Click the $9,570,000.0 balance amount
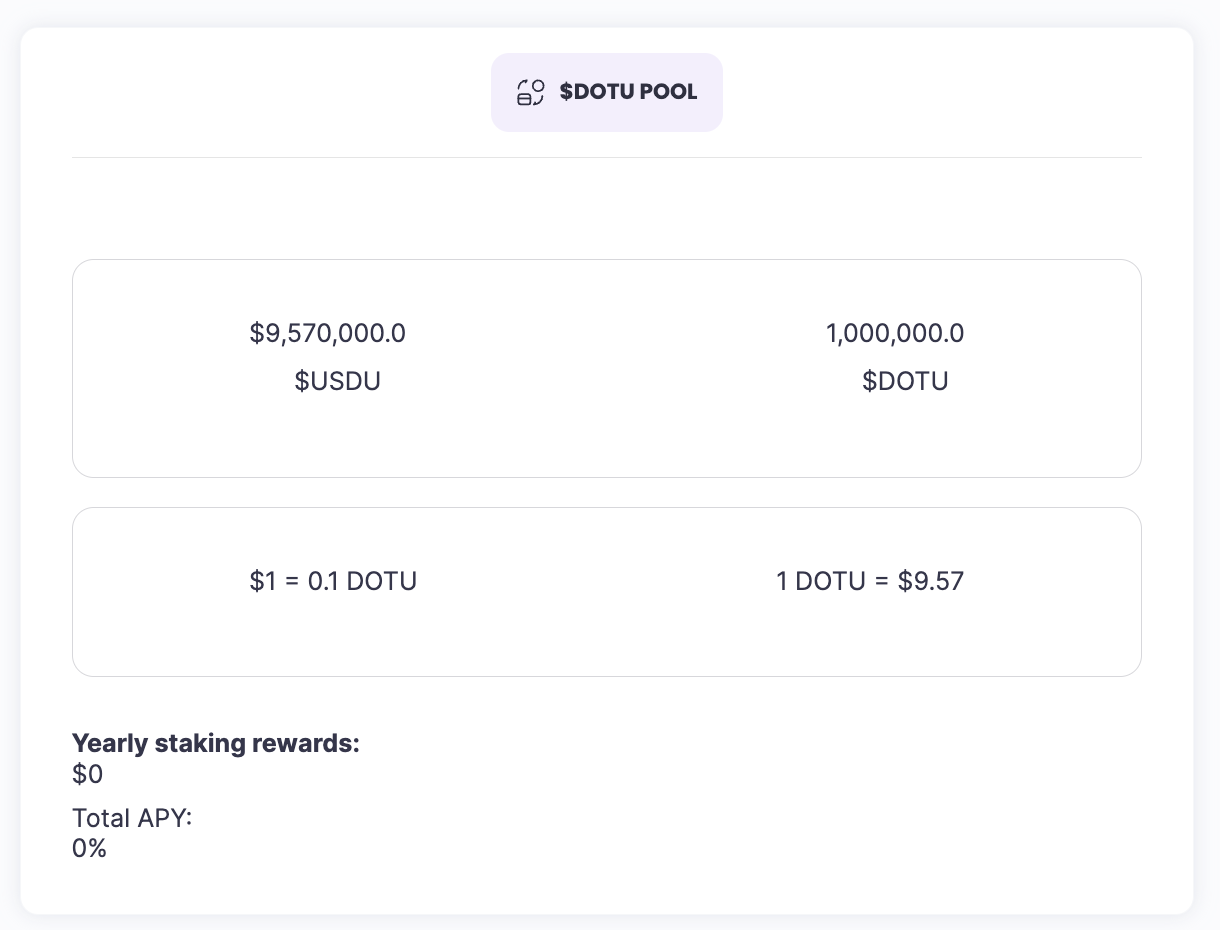 (x=327, y=333)
